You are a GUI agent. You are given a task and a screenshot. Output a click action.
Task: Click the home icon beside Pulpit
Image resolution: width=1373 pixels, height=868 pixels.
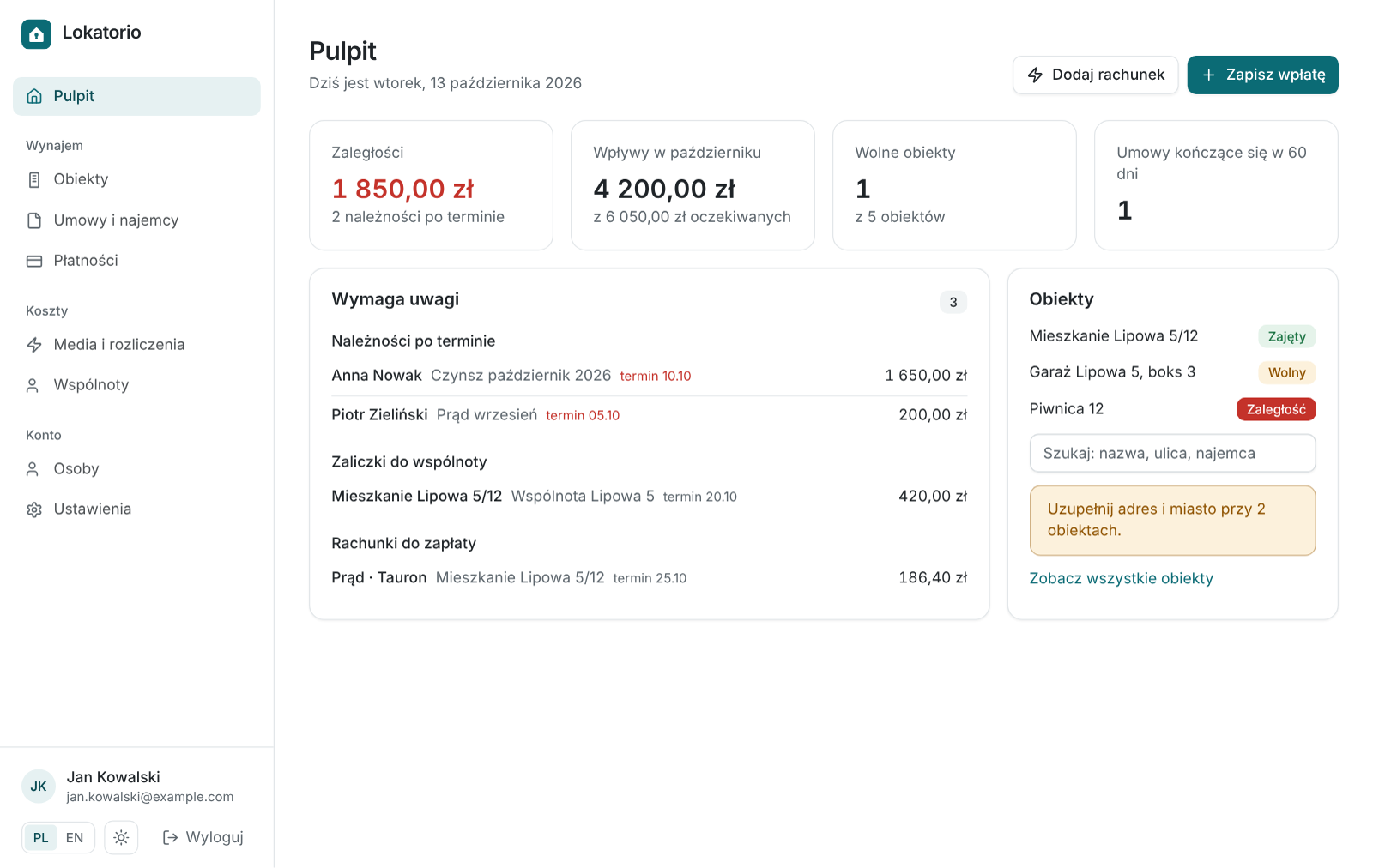[34, 96]
